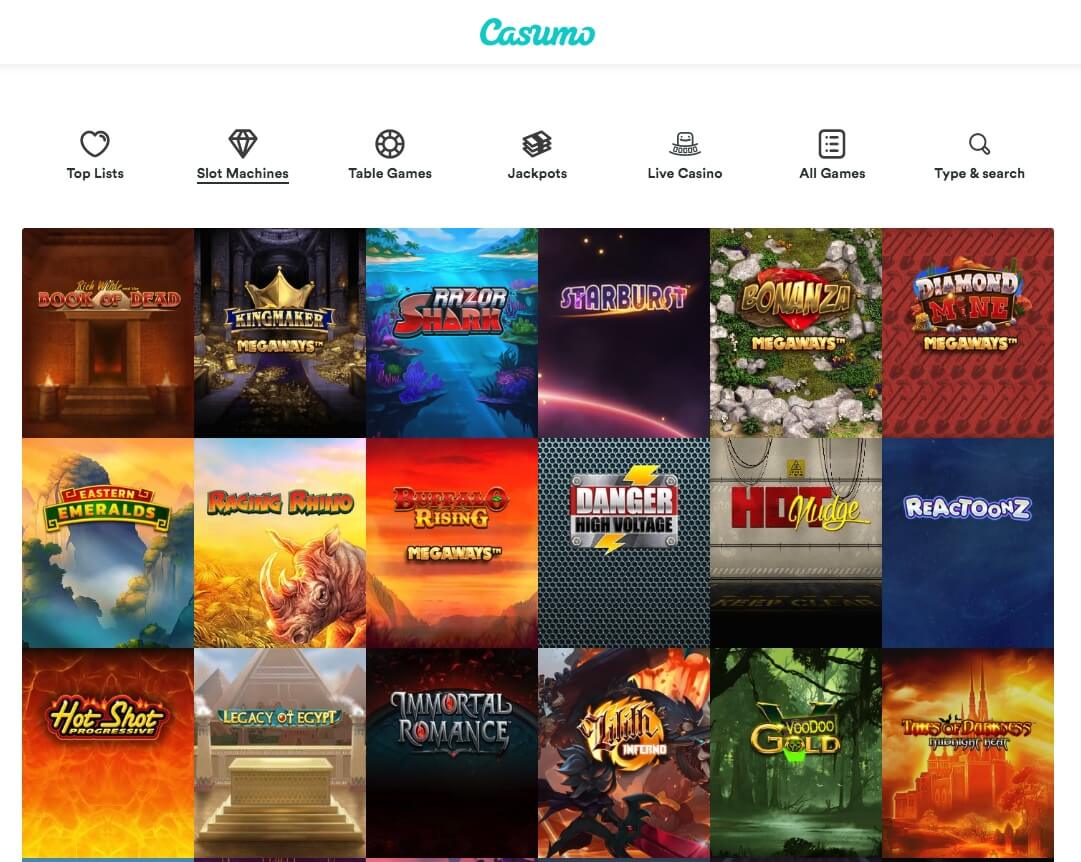Open the Danger High Voltage slot
The width and height of the screenshot is (1081, 862).
coord(624,543)
